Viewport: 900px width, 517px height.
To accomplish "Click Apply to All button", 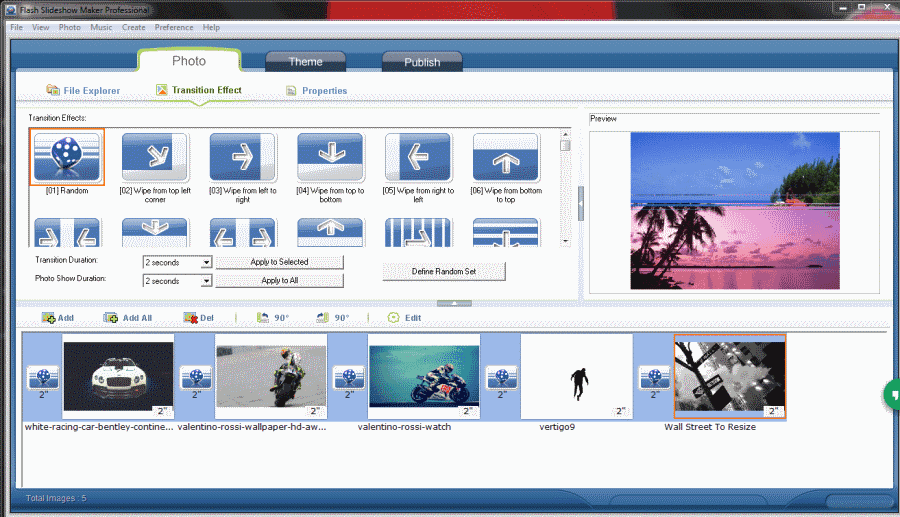I will tap(280, 280).
